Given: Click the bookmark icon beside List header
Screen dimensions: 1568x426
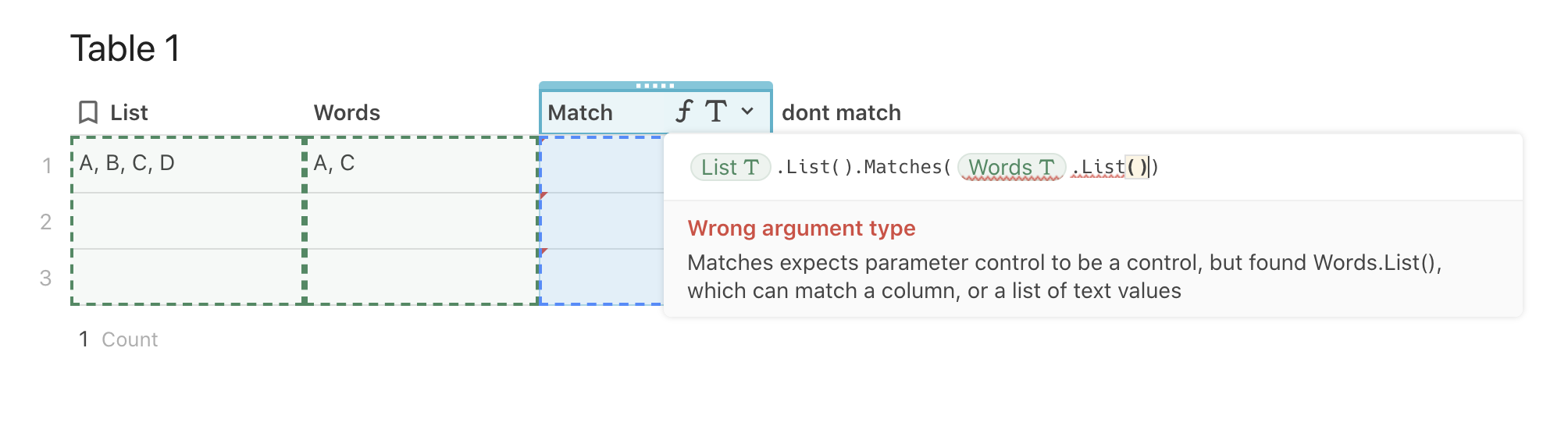Looking at the screenshot, I should click(x=88, y=112).
